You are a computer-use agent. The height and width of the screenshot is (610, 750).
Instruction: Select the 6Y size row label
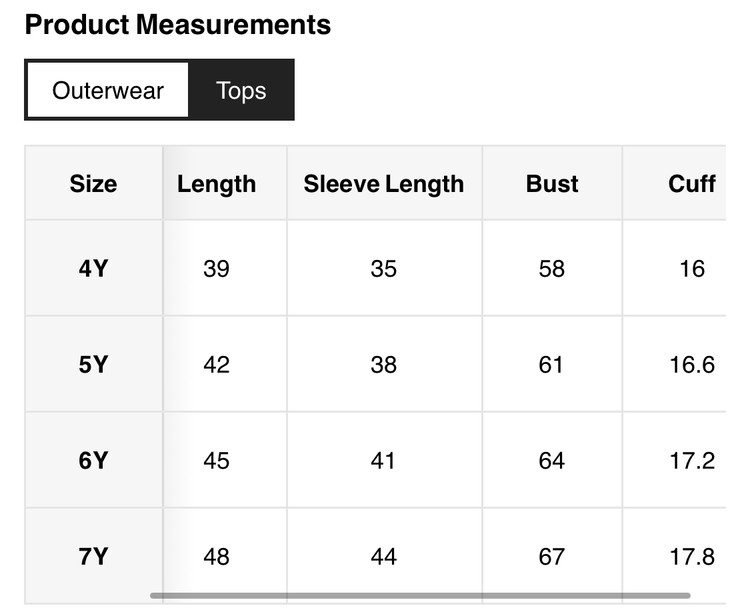(x=93, y=461)
